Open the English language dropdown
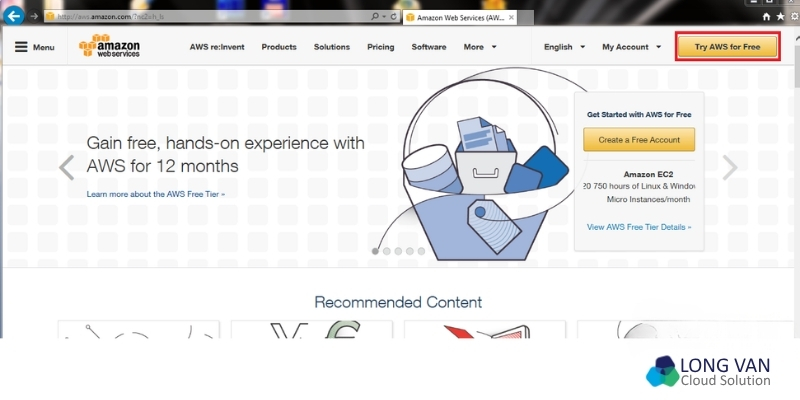Viewport: 800px width, 400px height. coord(564,47)
